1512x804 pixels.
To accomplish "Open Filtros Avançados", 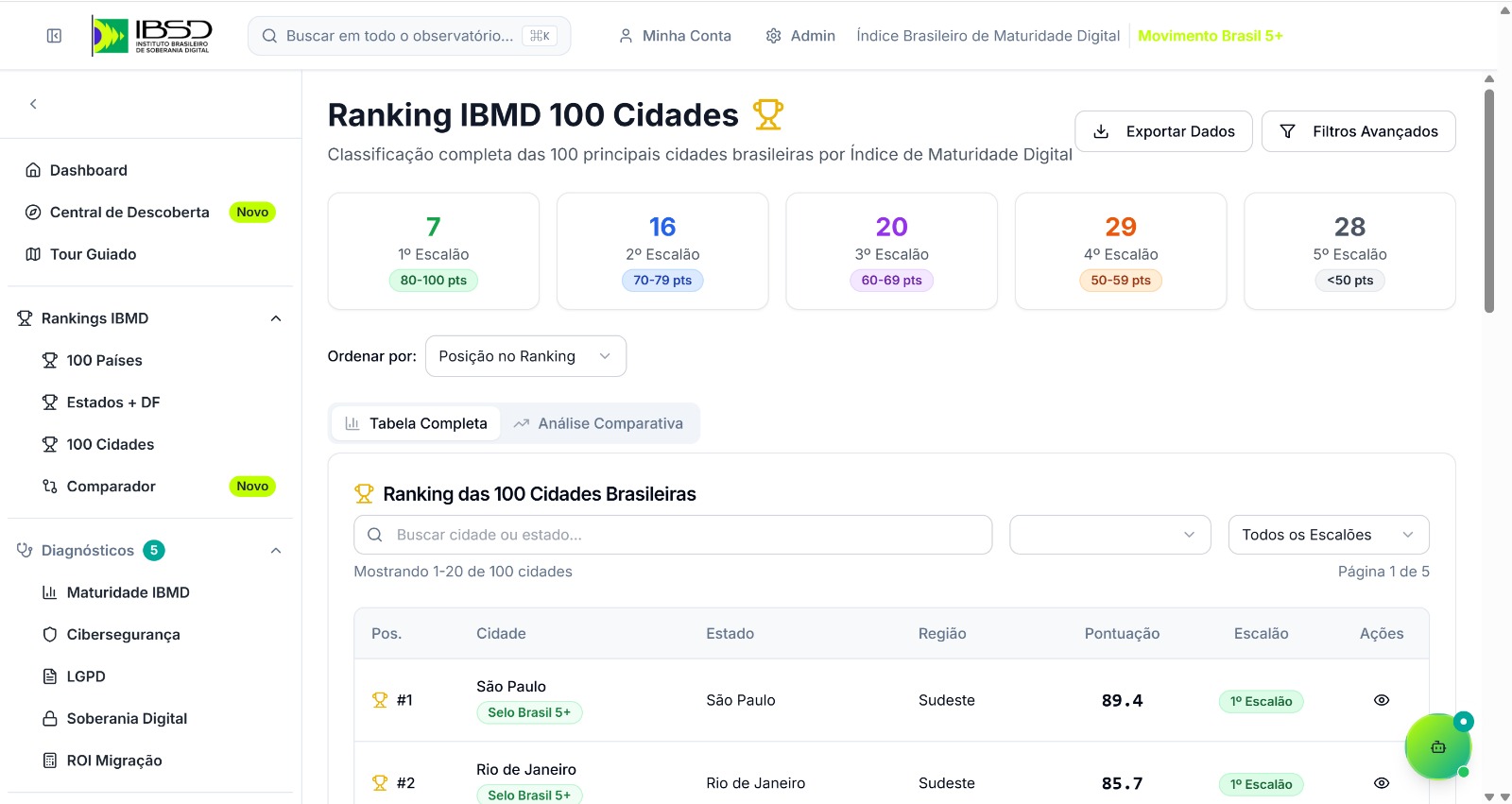I will tap(1358, 131).
